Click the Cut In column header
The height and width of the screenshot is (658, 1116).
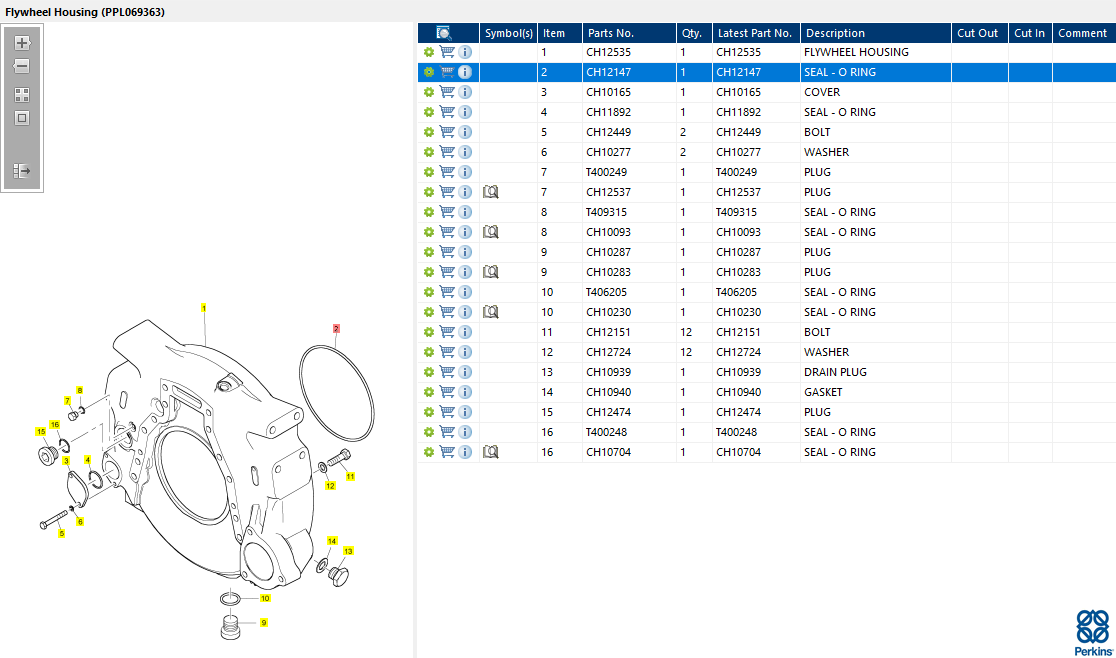point(1030,33)
